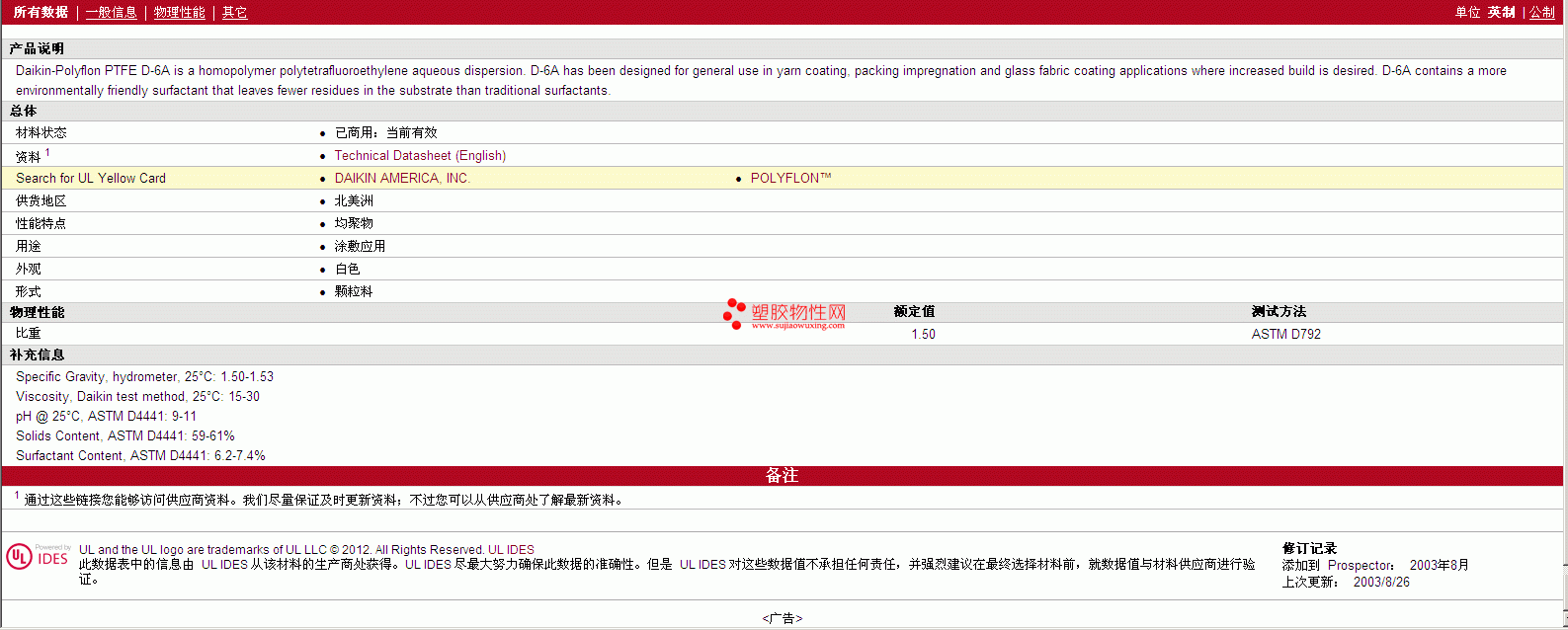The width and height of the screenshot is (1568, 630).
Task: Click the 修订记录 heading
Action: point(1309,549)
